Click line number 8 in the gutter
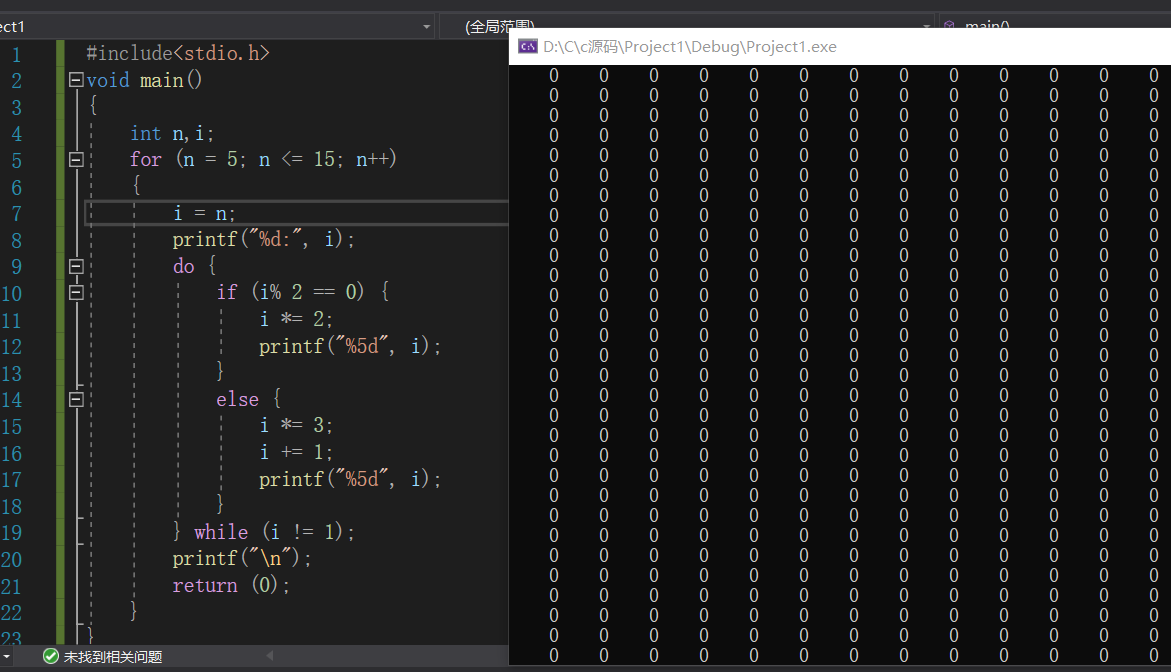The height and width of the screenshot is (672, 1171). [16, 240]
